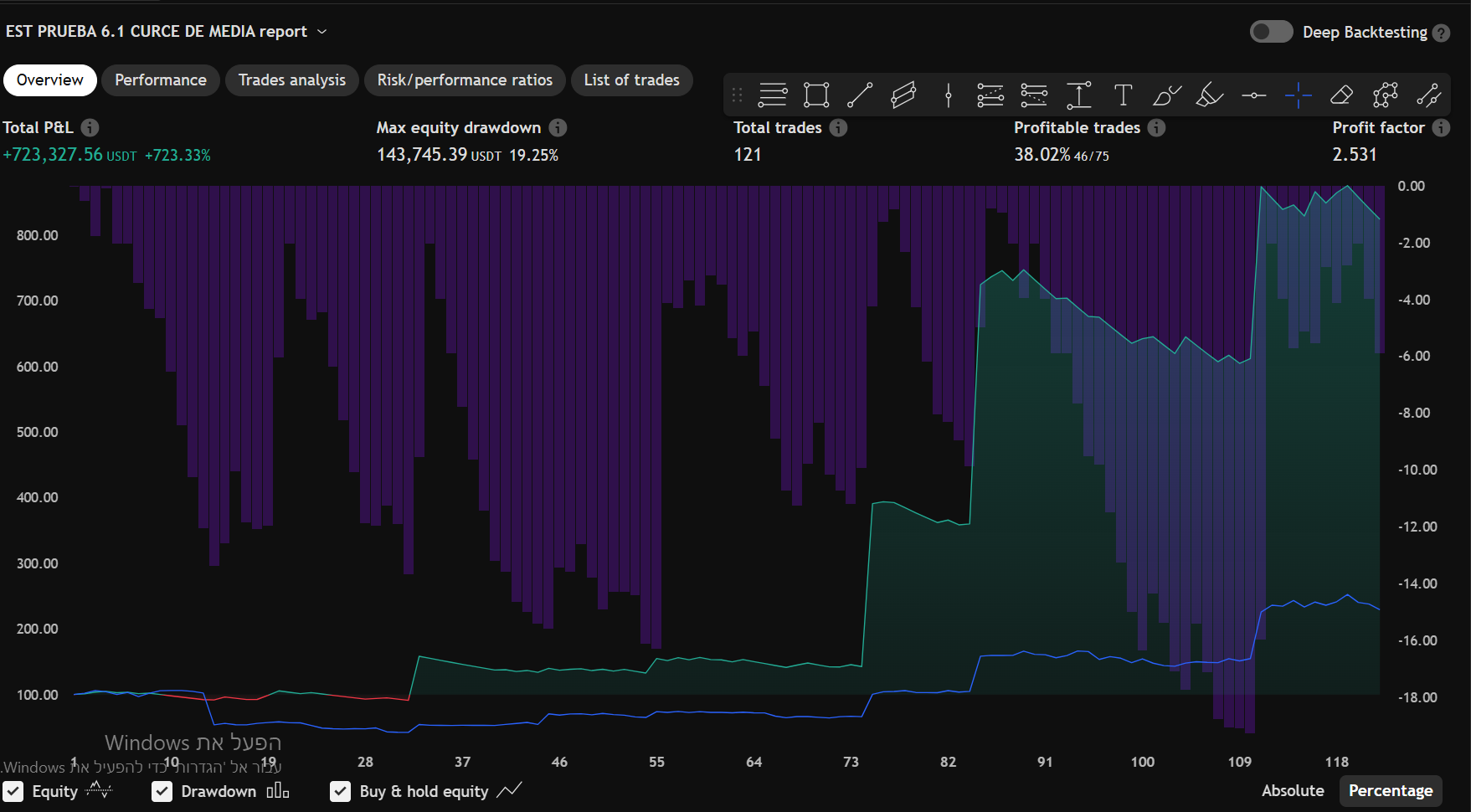Go to the Risk/performance ratios tab
The image size is (1471, 812).
pos(465,80)
